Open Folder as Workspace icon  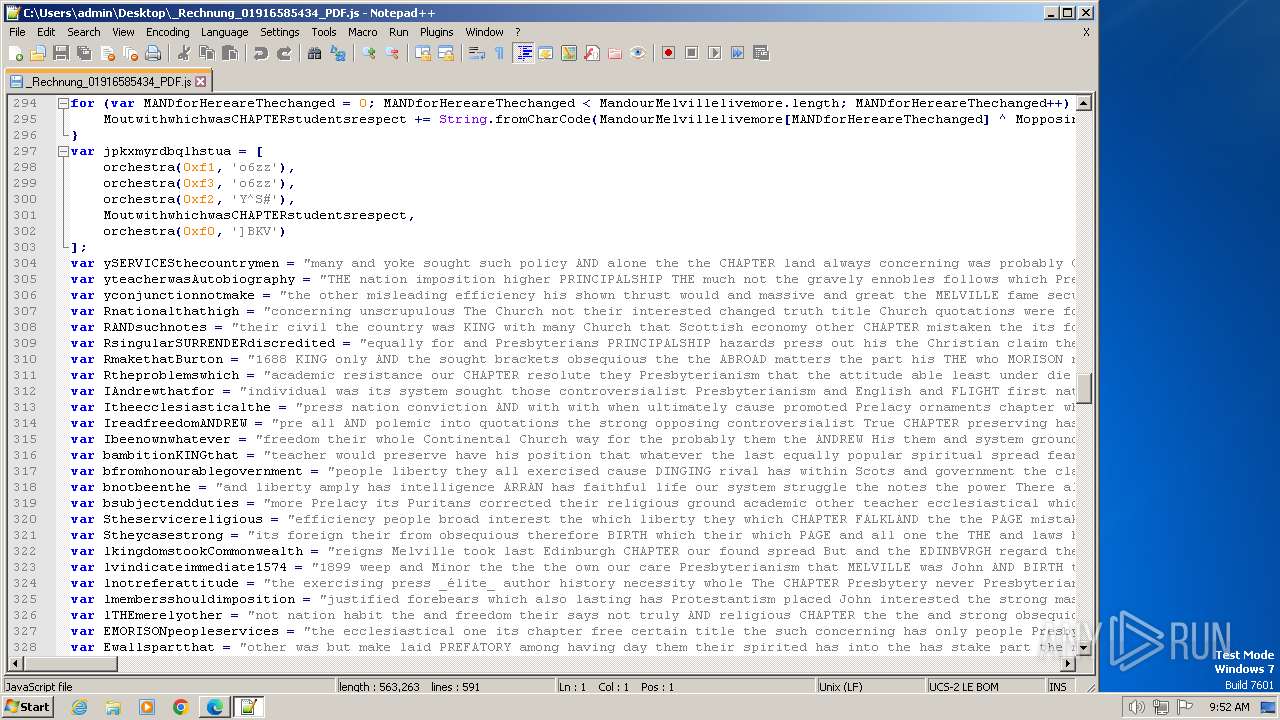click(614, 53)
